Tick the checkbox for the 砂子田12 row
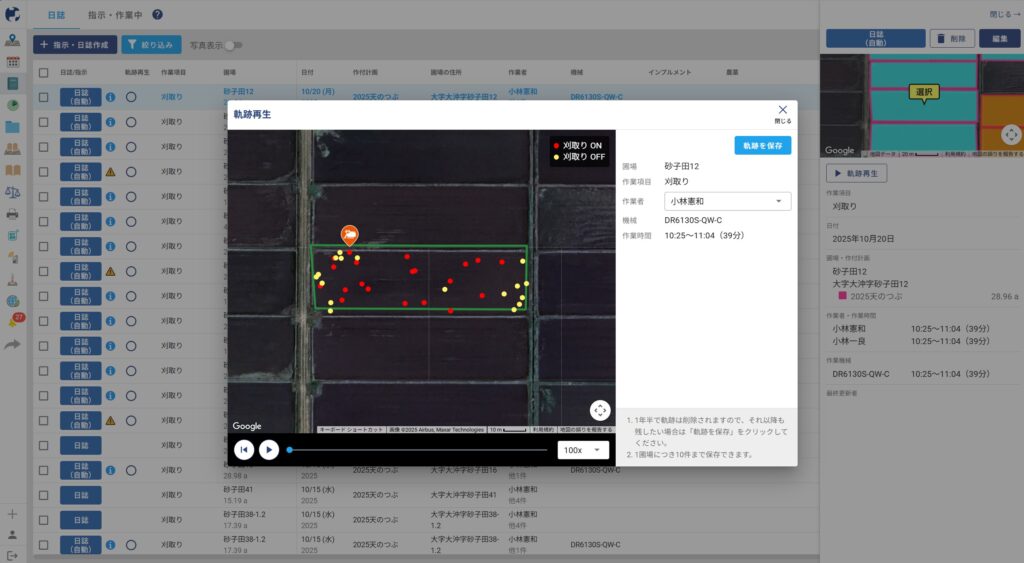This screenshot has width=1024, height=563. [43, 97]
